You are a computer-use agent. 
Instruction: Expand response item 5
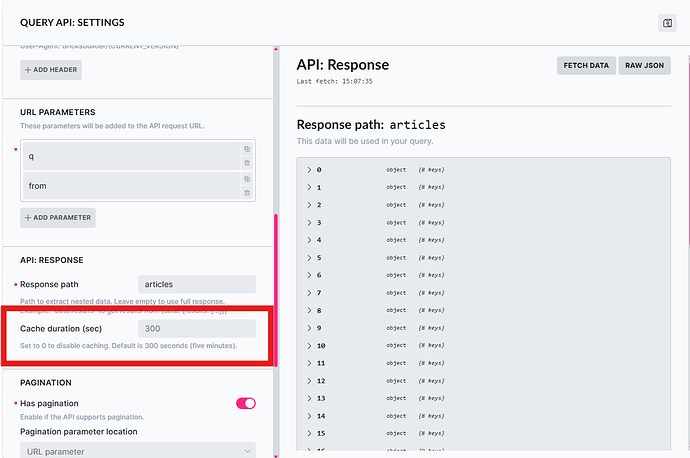310,258
